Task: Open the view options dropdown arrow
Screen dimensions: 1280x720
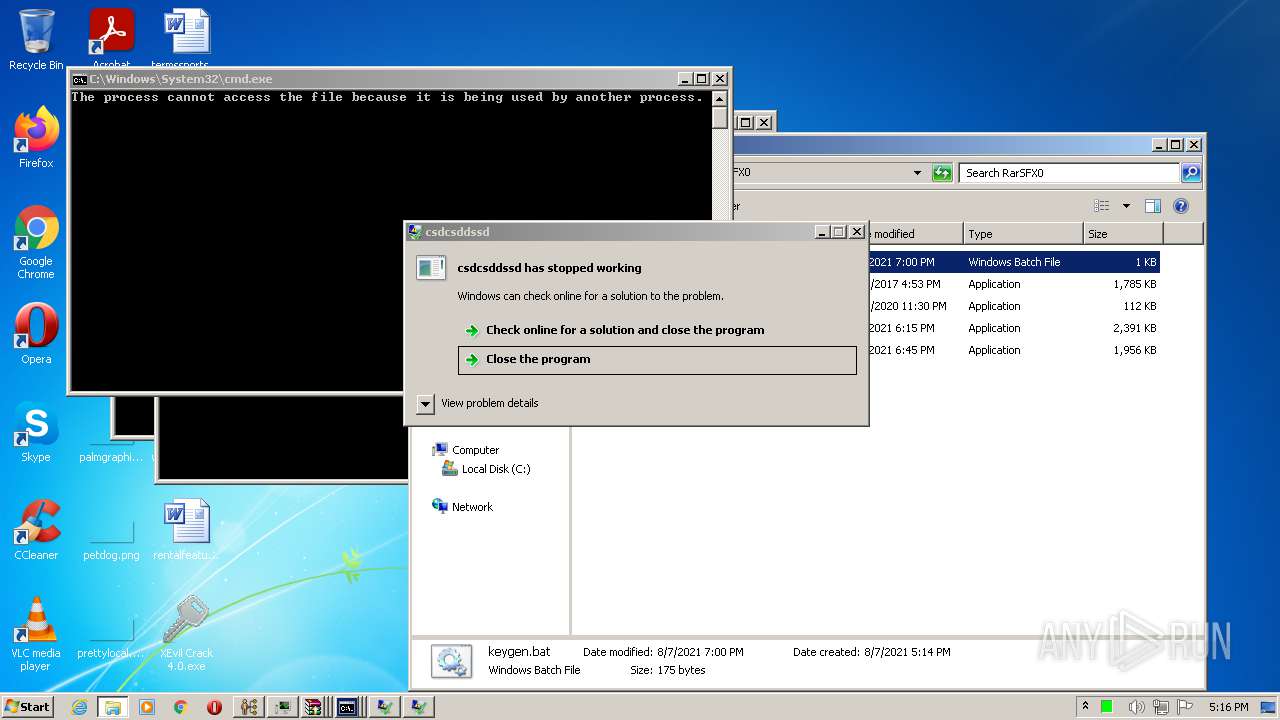Action: [1126, 206]
